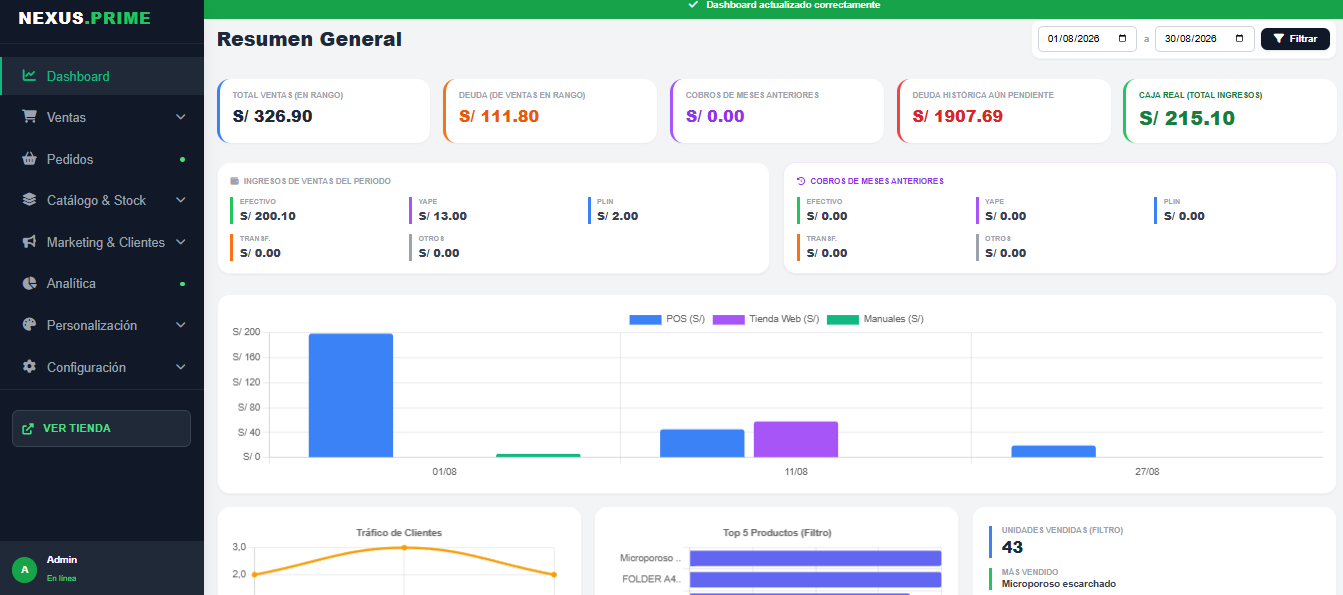Click the FOLDER A4 bar label
Image resolution: width=1343 pixels, height=595 pixels.
pyautogui.click(x=651, y=579)
